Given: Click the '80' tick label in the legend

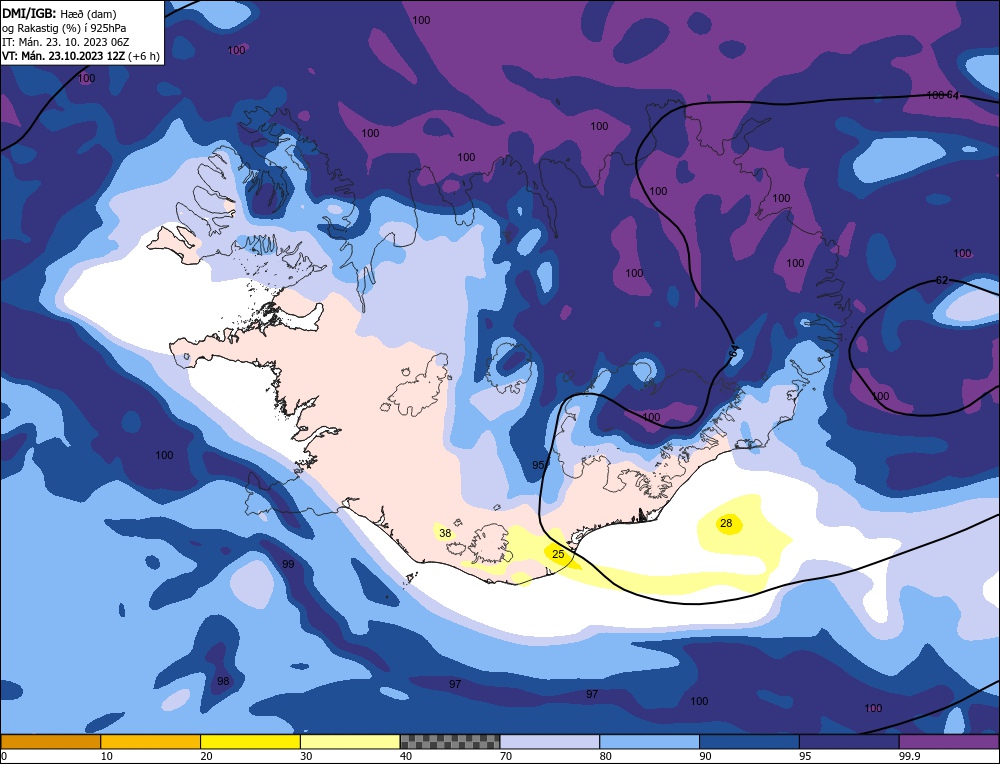Looking at the screenshot, I should tap(606, 756).
